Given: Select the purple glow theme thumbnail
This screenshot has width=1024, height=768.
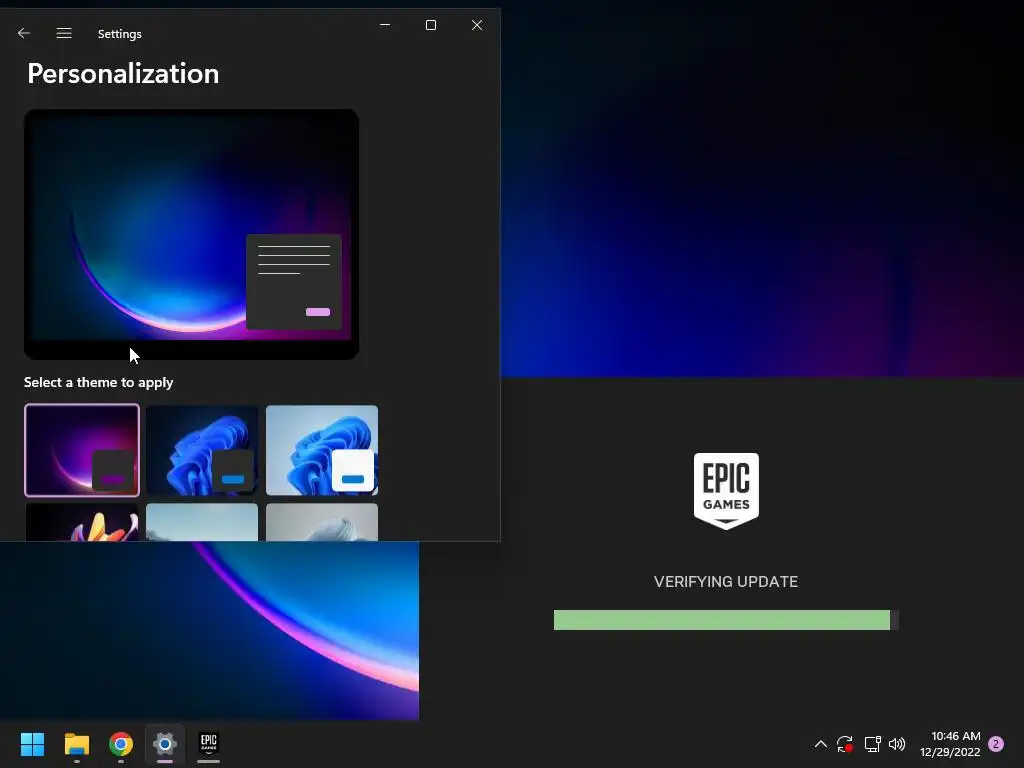Looking at the screenshot, I should [82, 450].
